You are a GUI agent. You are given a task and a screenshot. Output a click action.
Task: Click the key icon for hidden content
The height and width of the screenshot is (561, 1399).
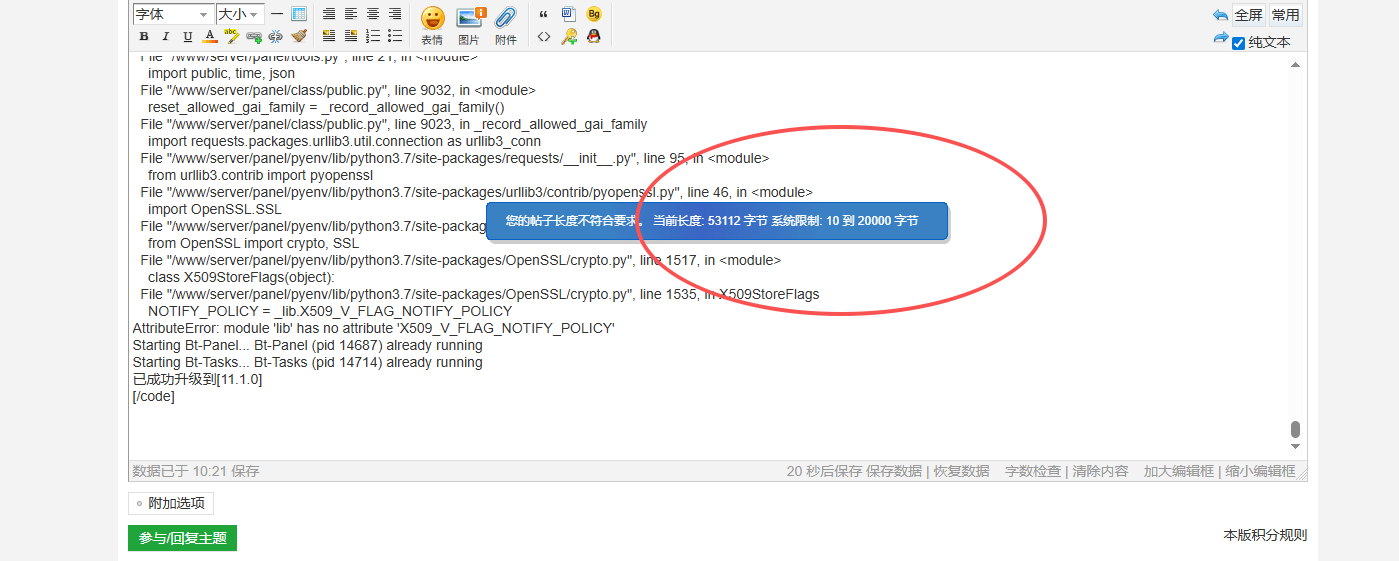[x=569, y=36]
